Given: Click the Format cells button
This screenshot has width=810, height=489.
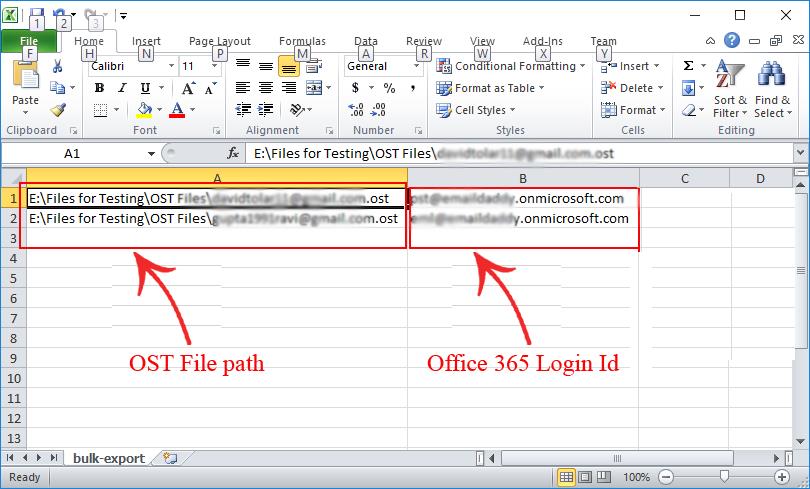Looking at the screenshot, I should coord(633,110).
